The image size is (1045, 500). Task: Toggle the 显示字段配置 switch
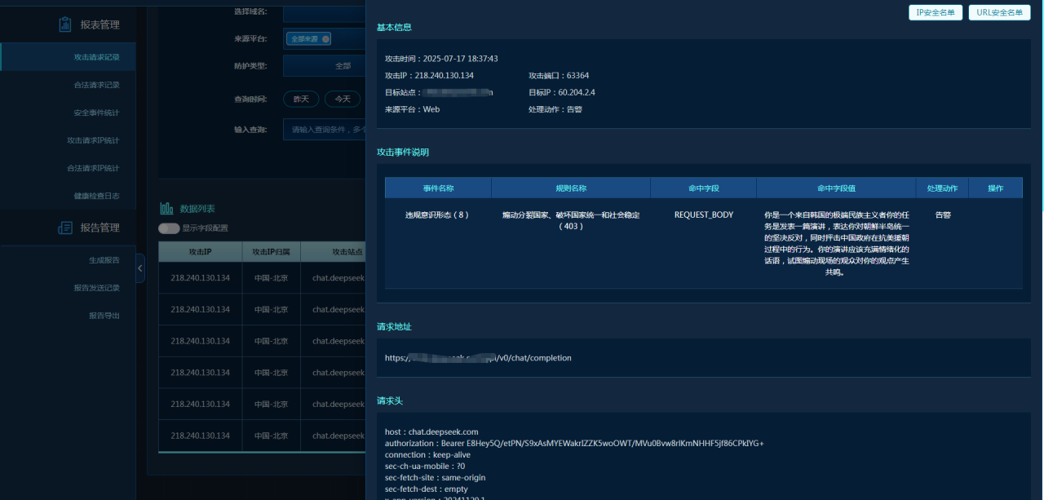point(169,228)
